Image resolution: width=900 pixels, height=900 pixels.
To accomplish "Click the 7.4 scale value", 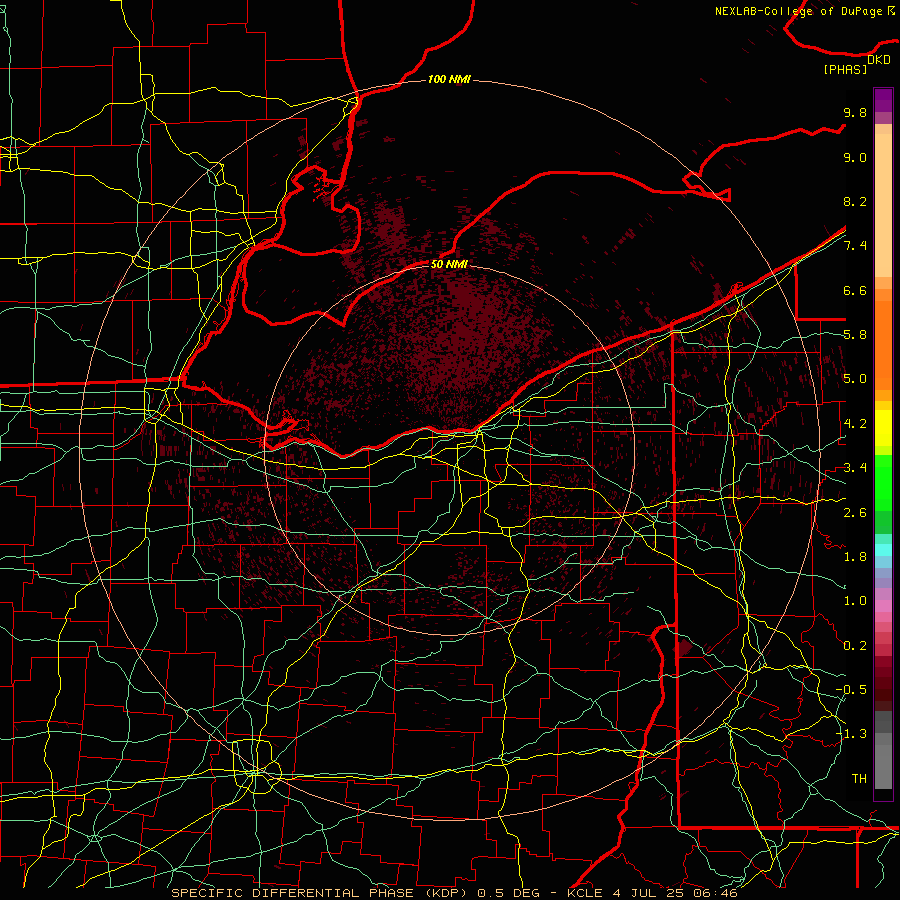I will click(855, 246).
